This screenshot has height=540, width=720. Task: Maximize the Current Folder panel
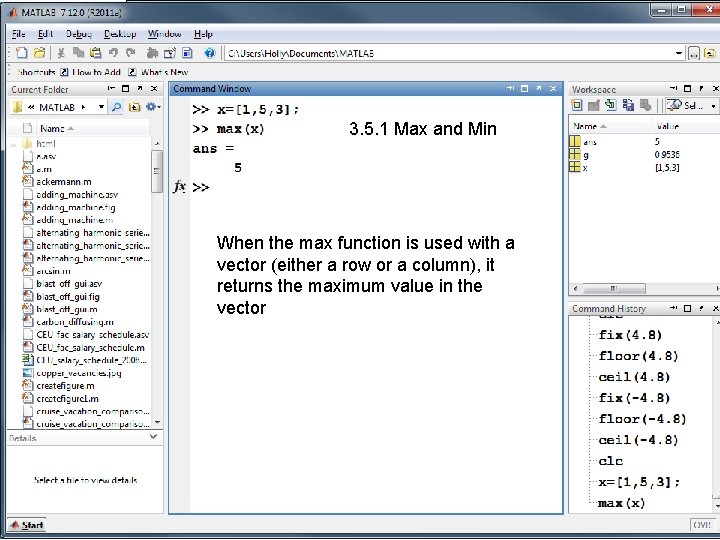click(125, 89)
